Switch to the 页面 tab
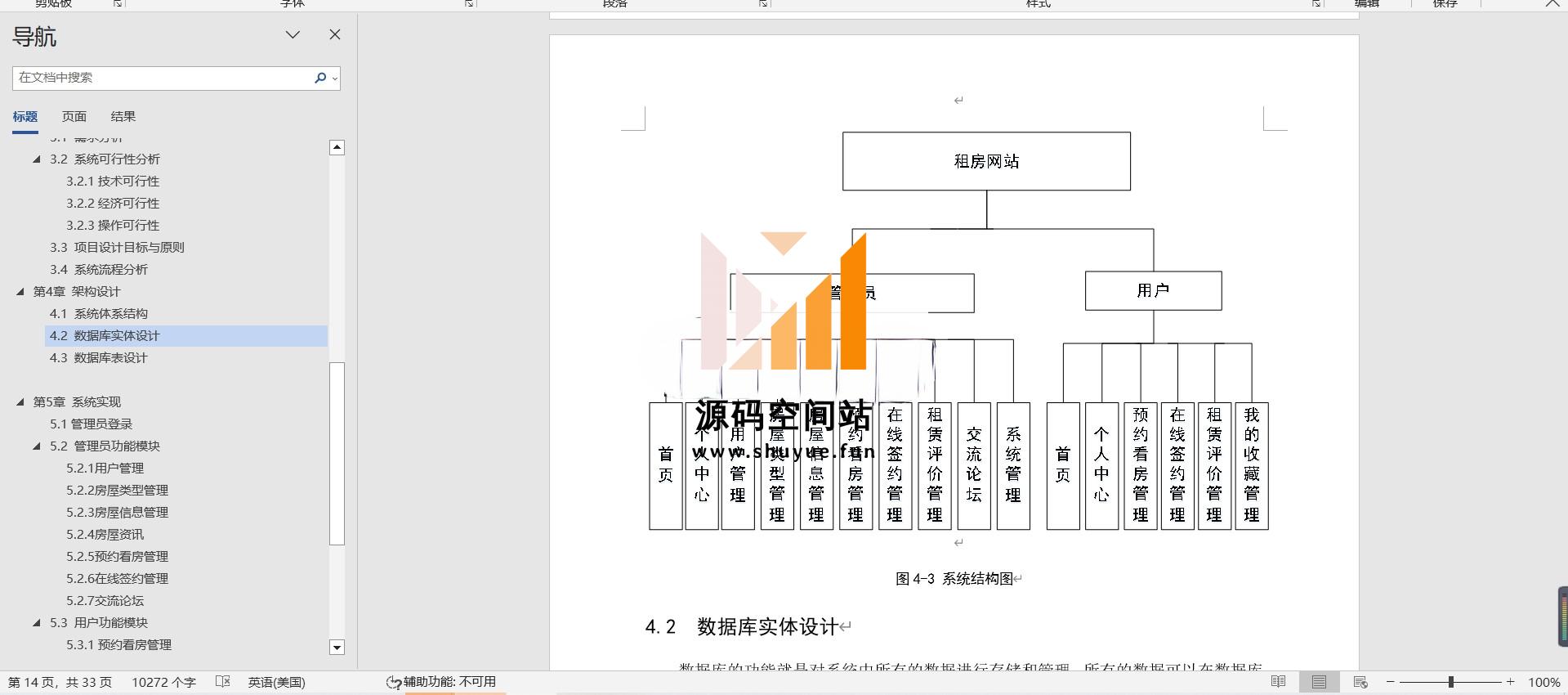1568x695 pixels. (x=74, y=117)
